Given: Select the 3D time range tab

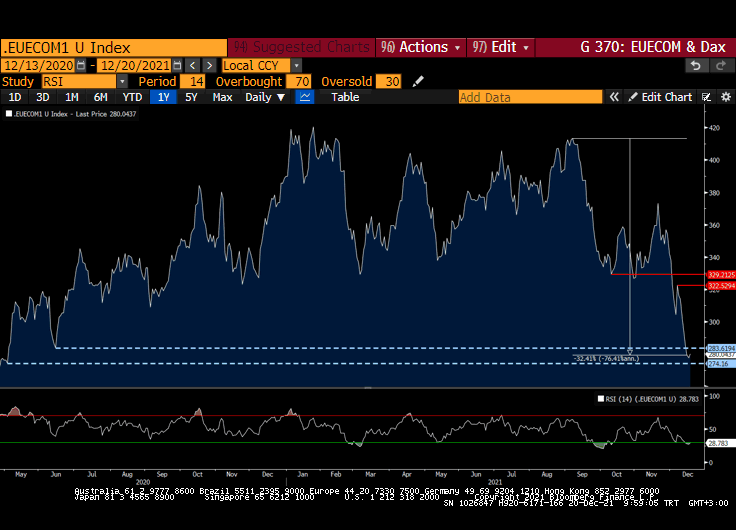Looking at the screenshot, I should click(43, 97).
